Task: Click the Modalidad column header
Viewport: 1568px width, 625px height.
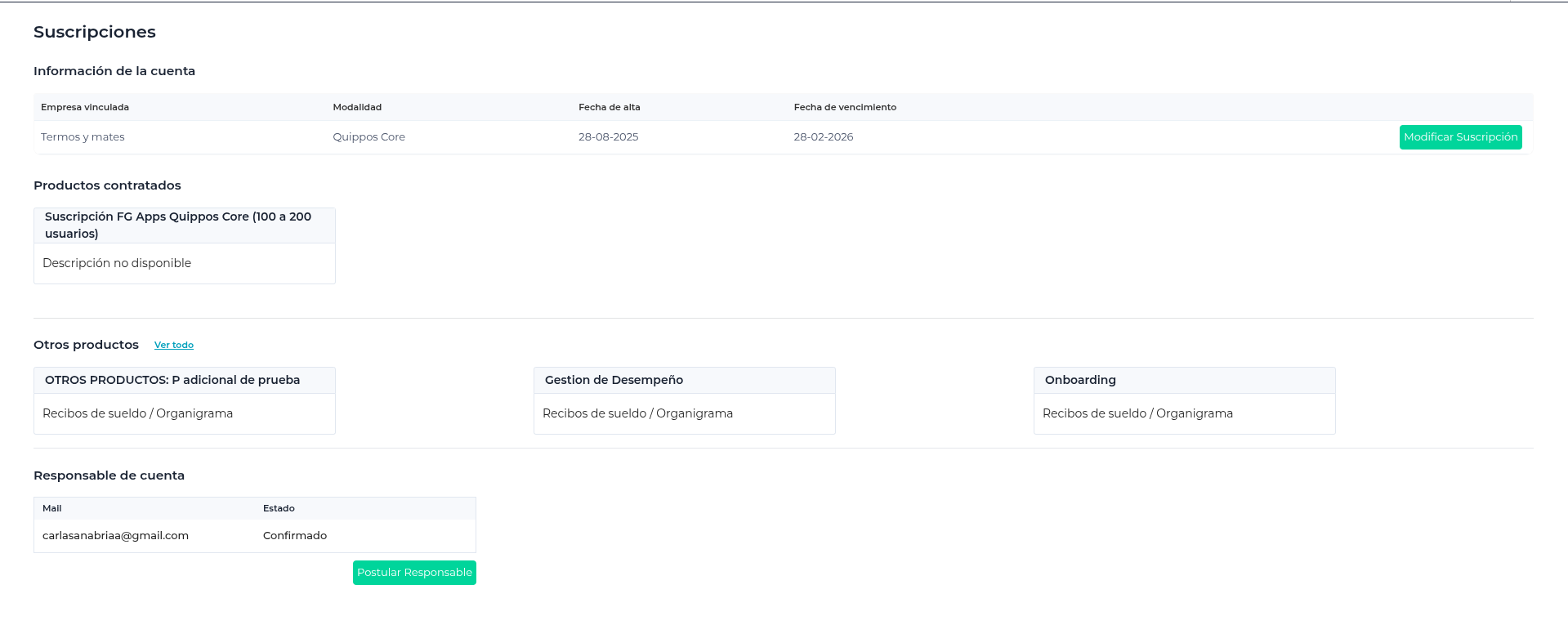Action: tap(357, 107)
